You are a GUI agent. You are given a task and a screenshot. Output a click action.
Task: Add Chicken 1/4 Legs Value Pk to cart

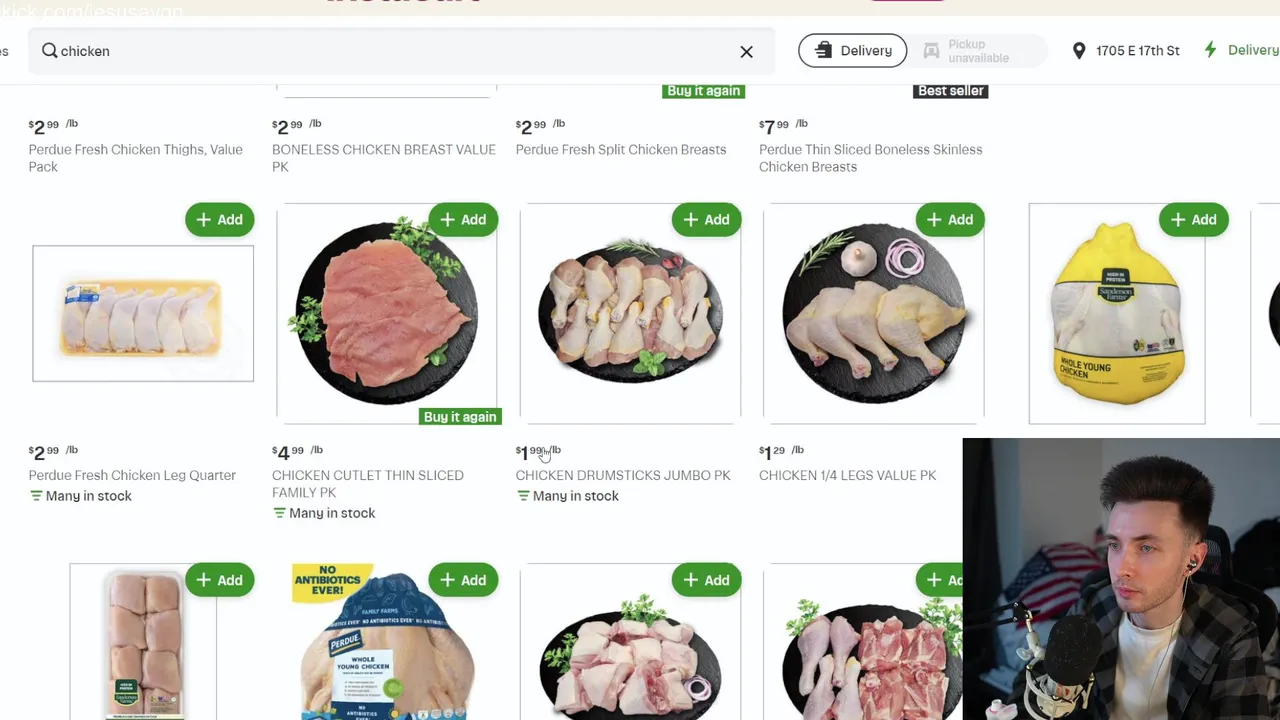(x=950, y=220)
